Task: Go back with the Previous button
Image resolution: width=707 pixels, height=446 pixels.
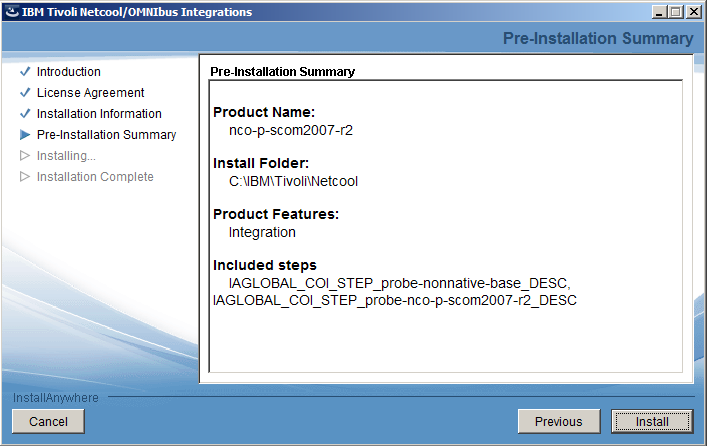Action: (x=559, y=421)
